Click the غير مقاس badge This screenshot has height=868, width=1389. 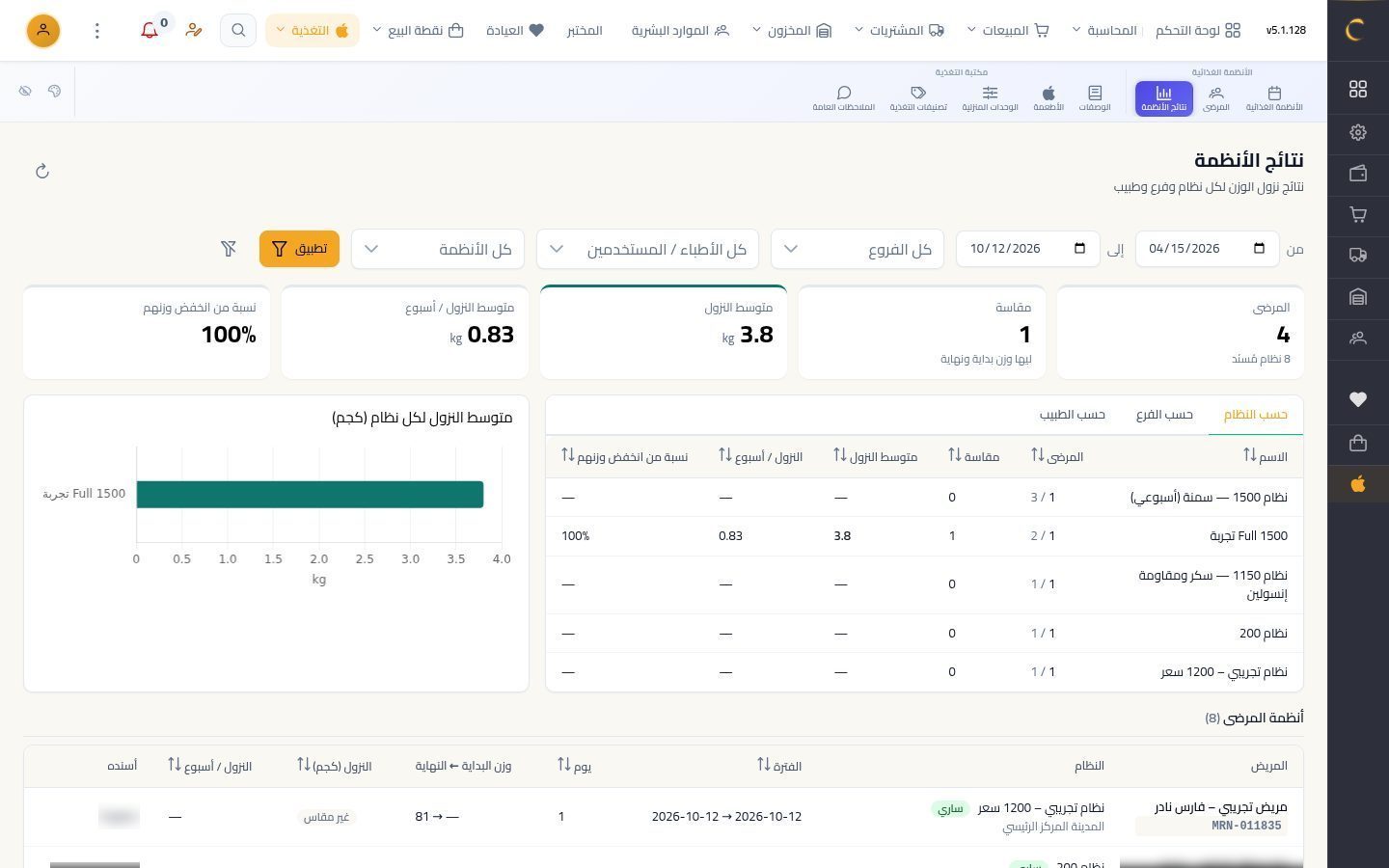pos(326,817)
